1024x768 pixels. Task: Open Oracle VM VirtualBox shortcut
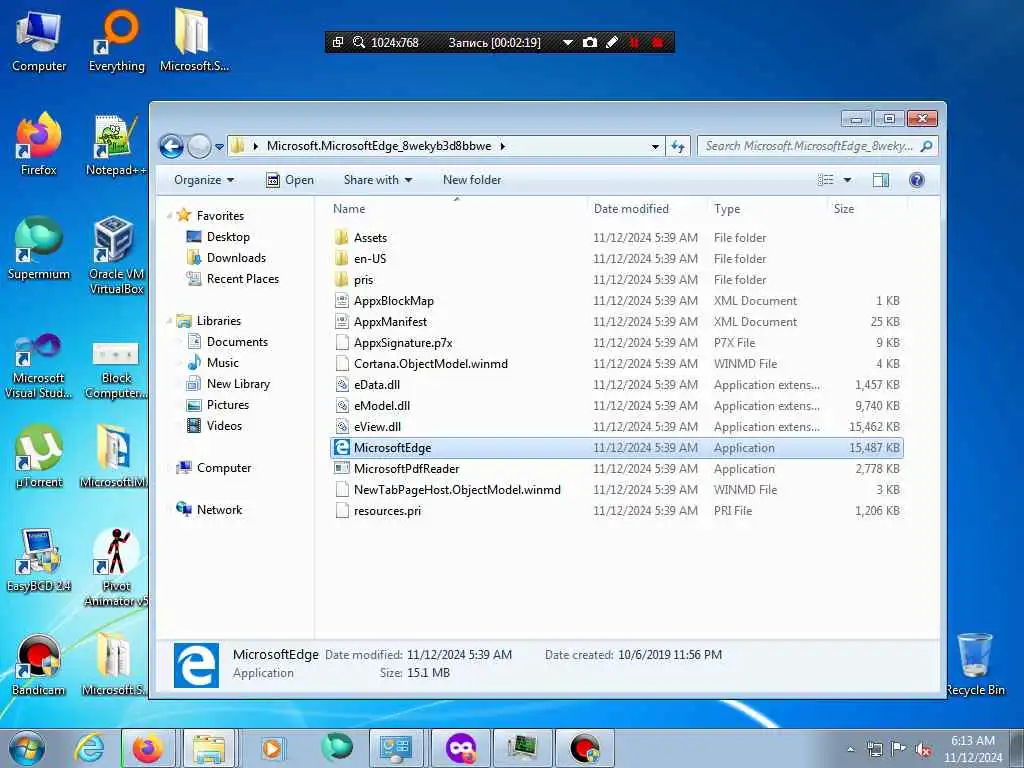116,255
